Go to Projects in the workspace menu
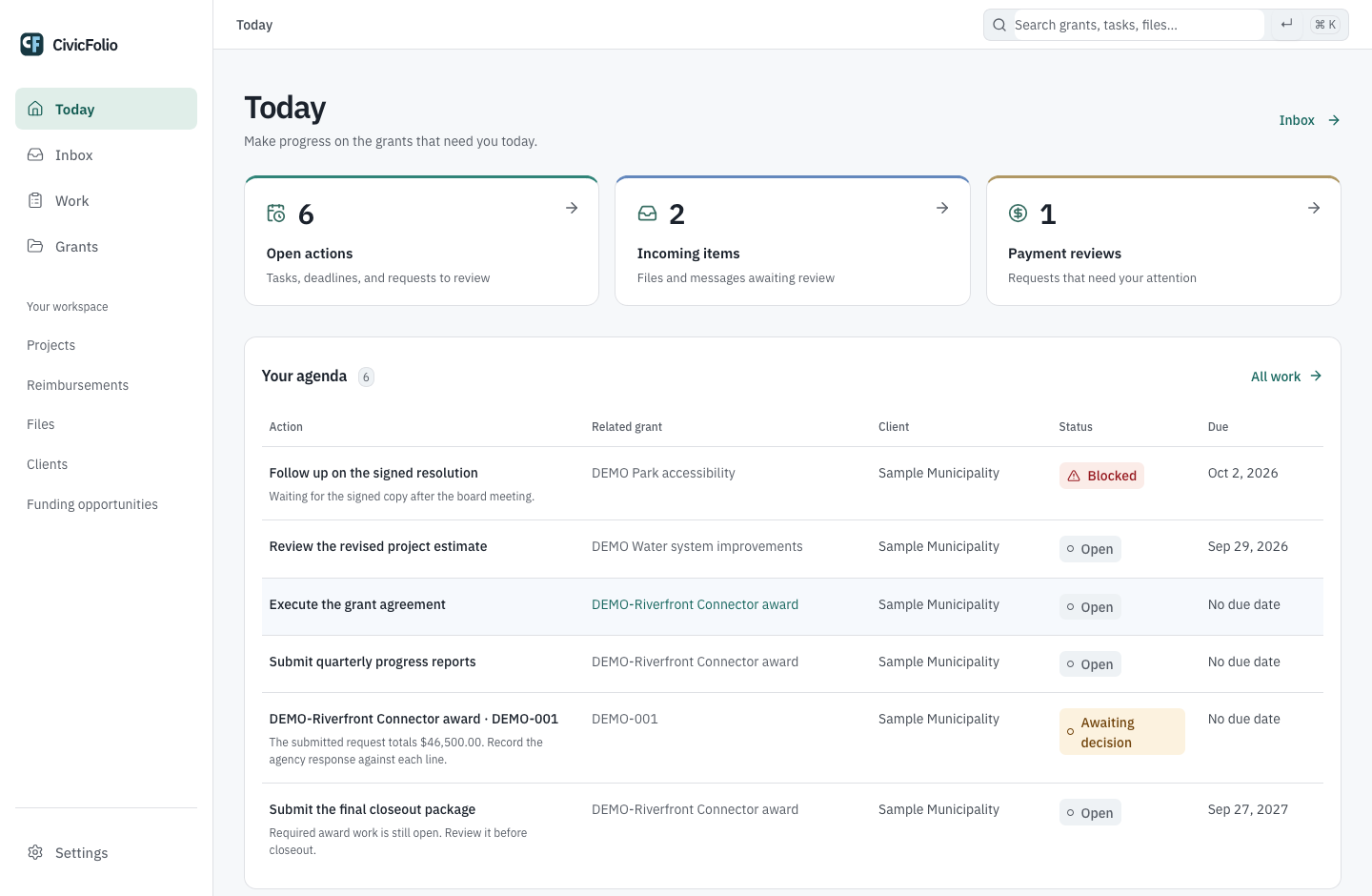The image size is (1372, 896). [x=50, y=345]
